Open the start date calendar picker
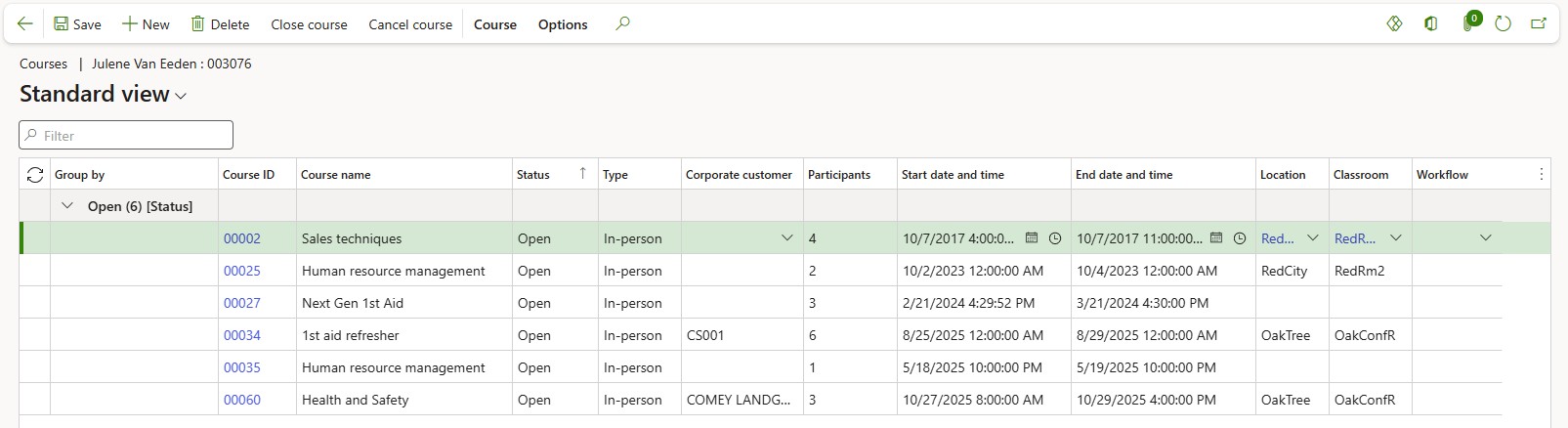Image resolution: width=1568 pixels, height=428 pixels. (1031, 238)
